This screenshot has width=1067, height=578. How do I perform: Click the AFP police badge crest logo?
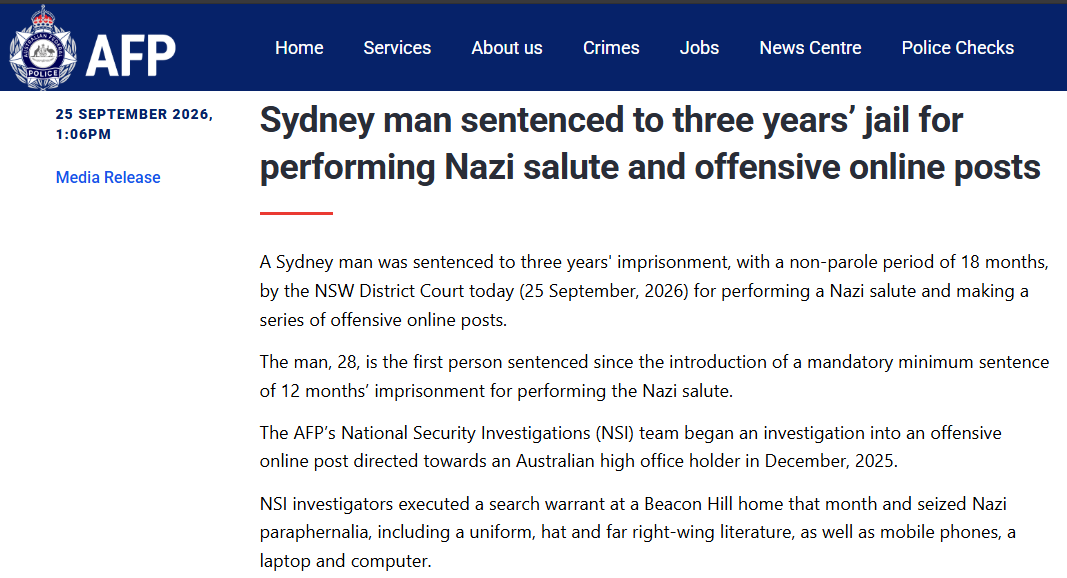(43, 48)
